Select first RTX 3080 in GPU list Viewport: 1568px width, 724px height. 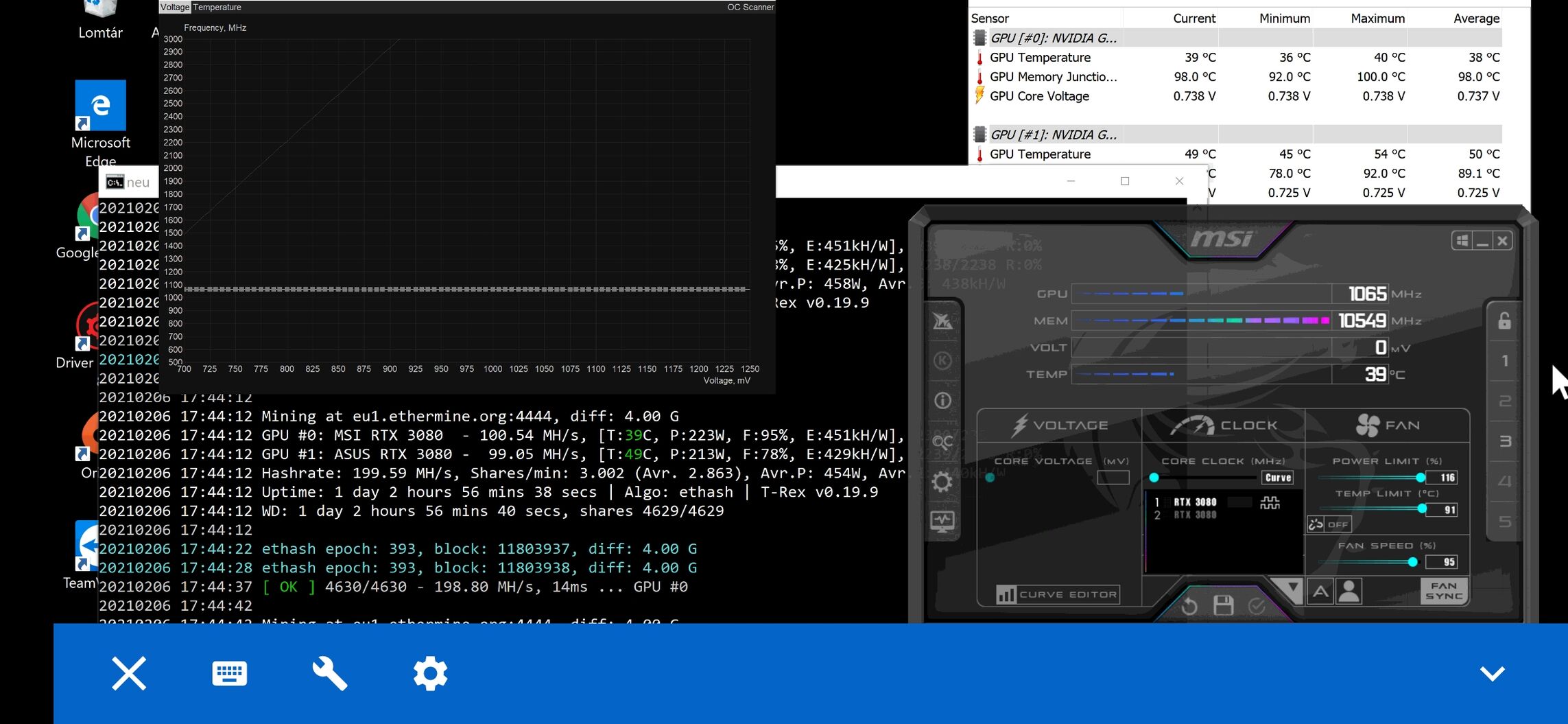pos(1195,502)
